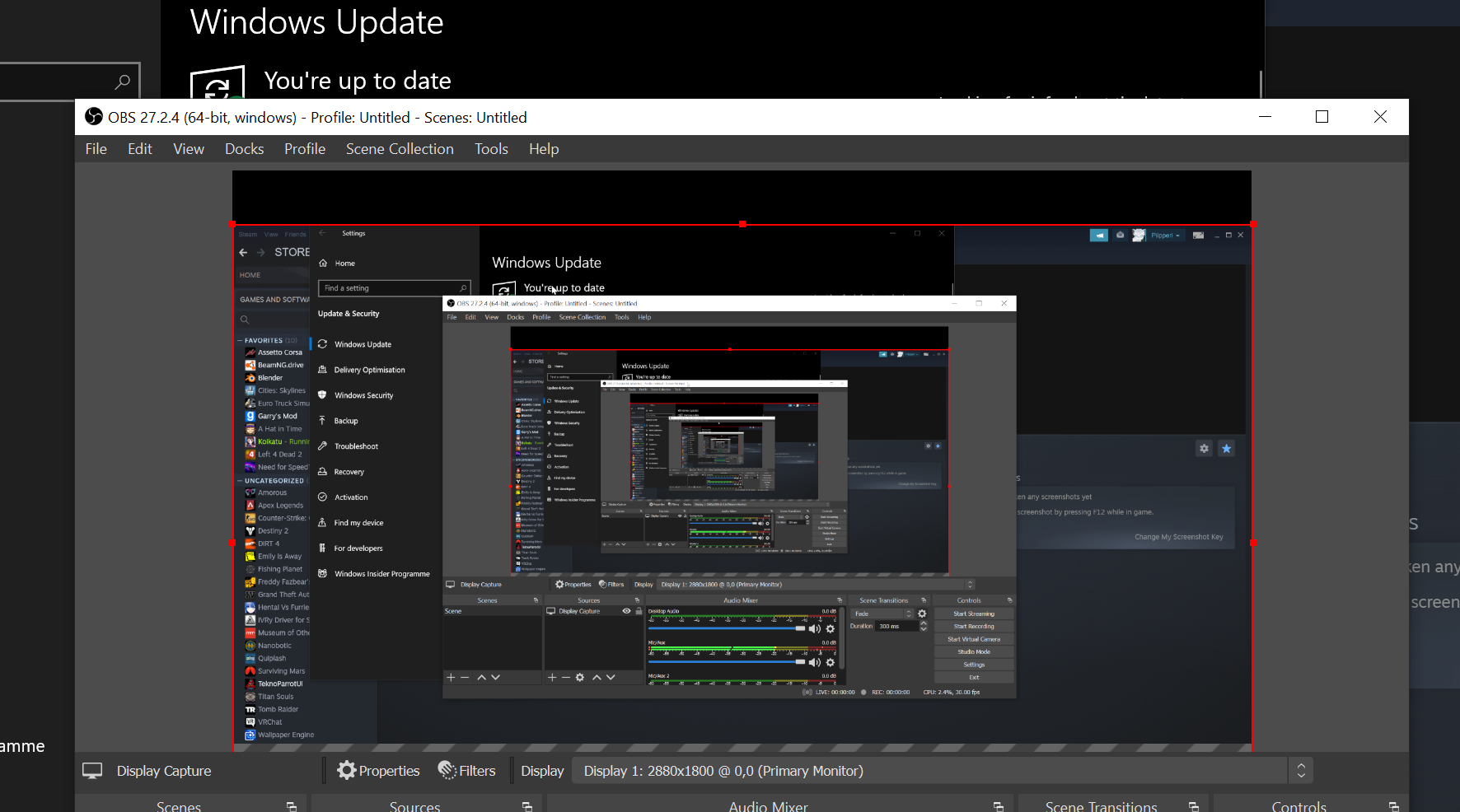This screenshot has height=812, width=1460.
Task: Toggle the eye visibility icon in previewed Sources list
Action: [x=626, y=611]
